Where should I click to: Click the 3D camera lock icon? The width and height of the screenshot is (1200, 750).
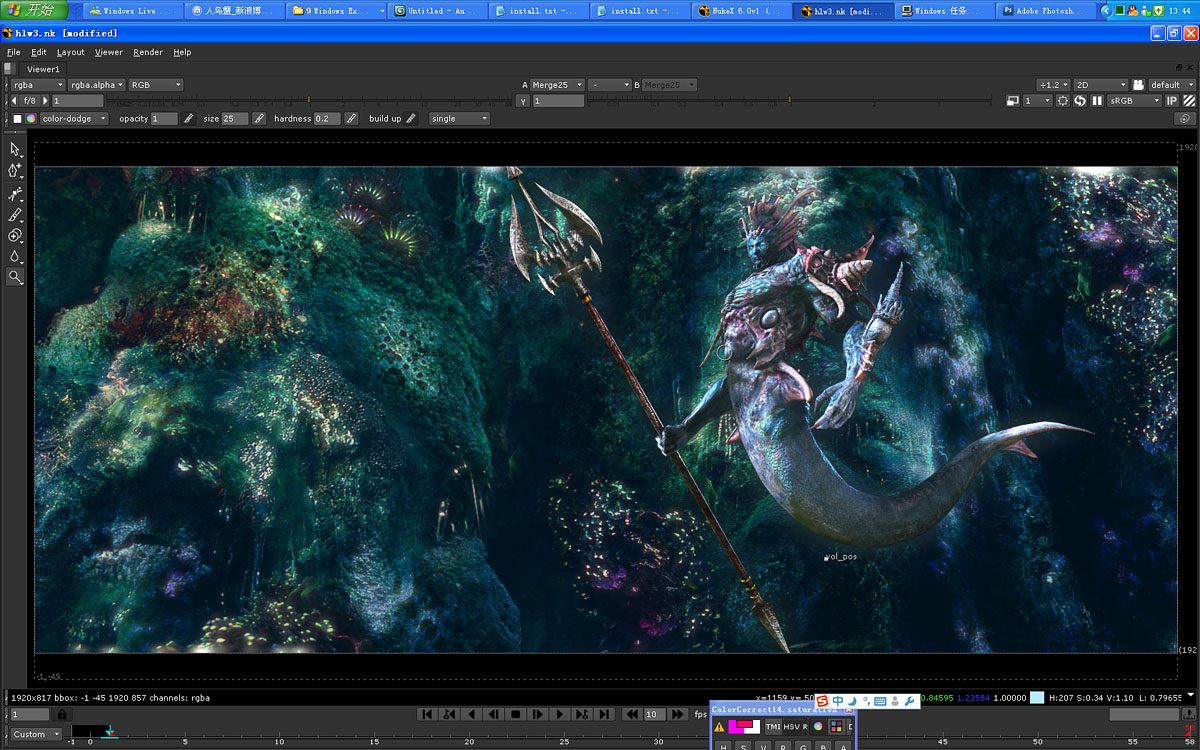(1138, 85)
